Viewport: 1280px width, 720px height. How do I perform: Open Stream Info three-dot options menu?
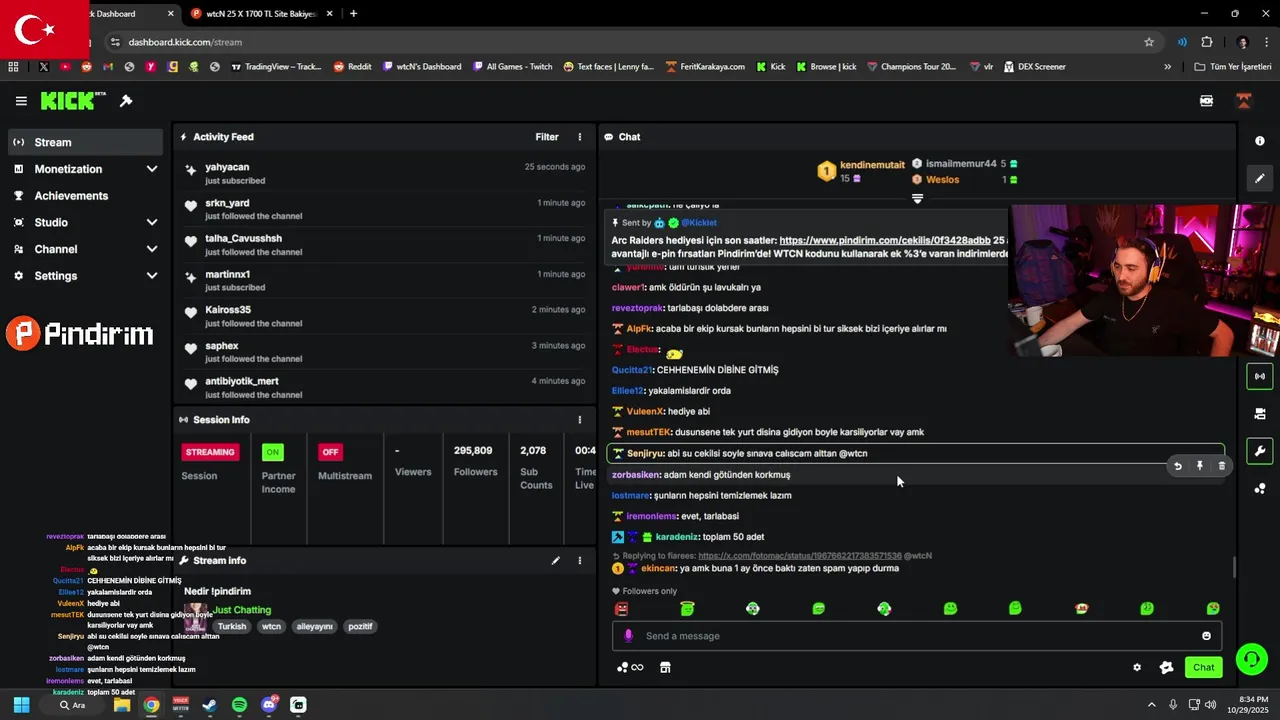[580, 561]
